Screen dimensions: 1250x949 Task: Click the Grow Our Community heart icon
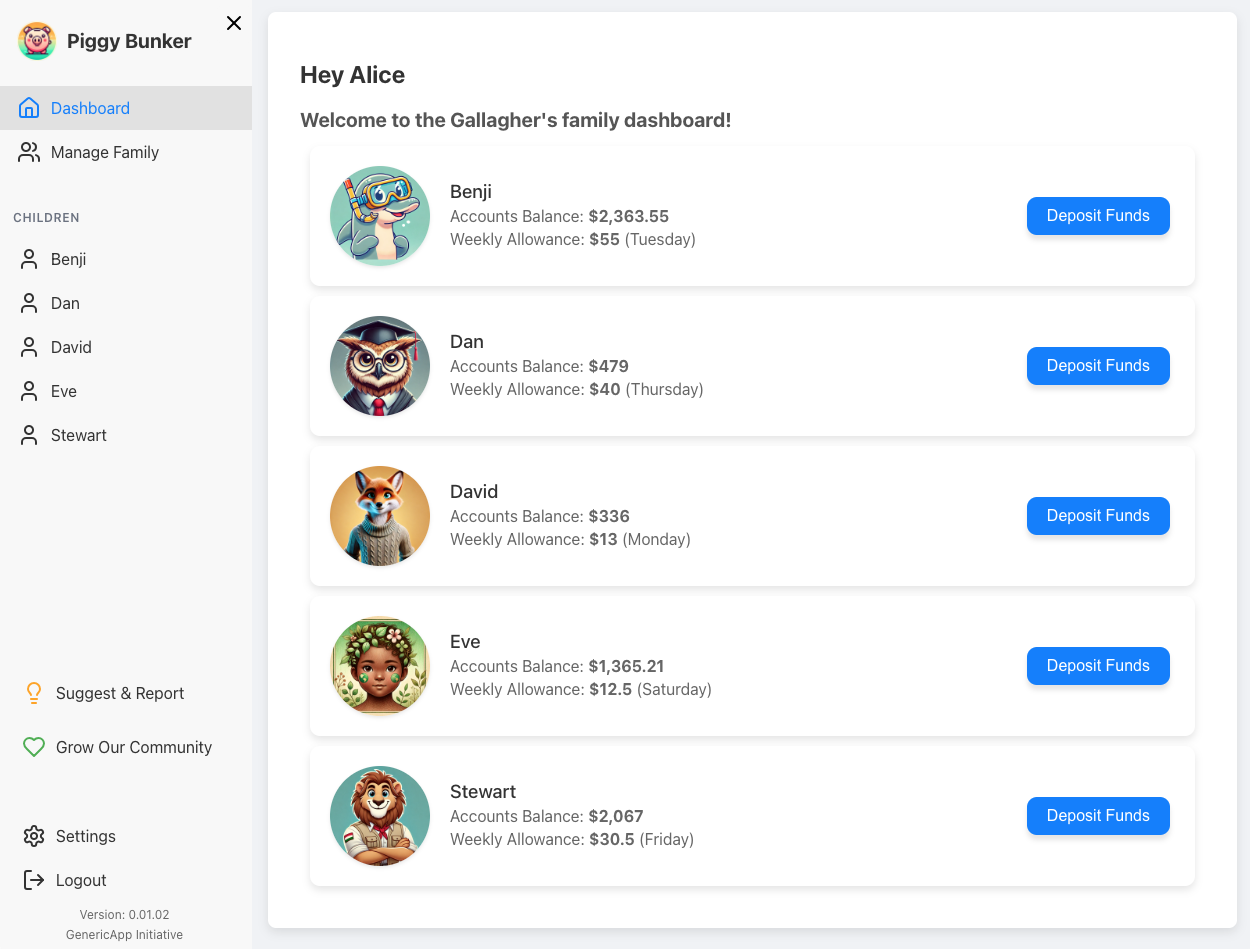pos(34,747)
